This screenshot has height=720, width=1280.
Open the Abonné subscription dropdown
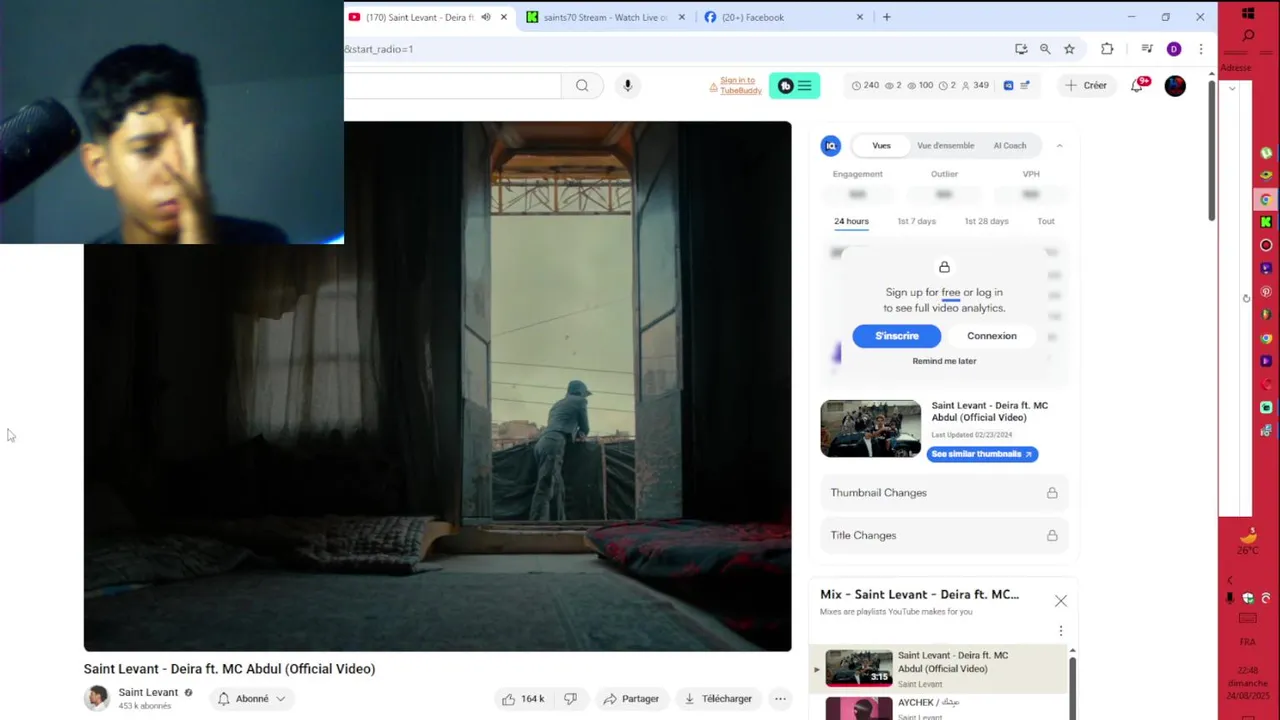pos(252,699)
